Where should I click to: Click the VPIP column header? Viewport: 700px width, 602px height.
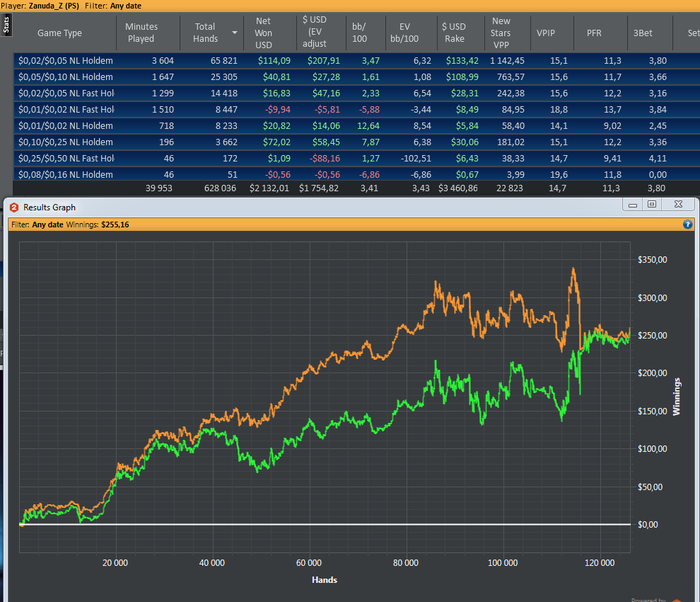(546, 33)
